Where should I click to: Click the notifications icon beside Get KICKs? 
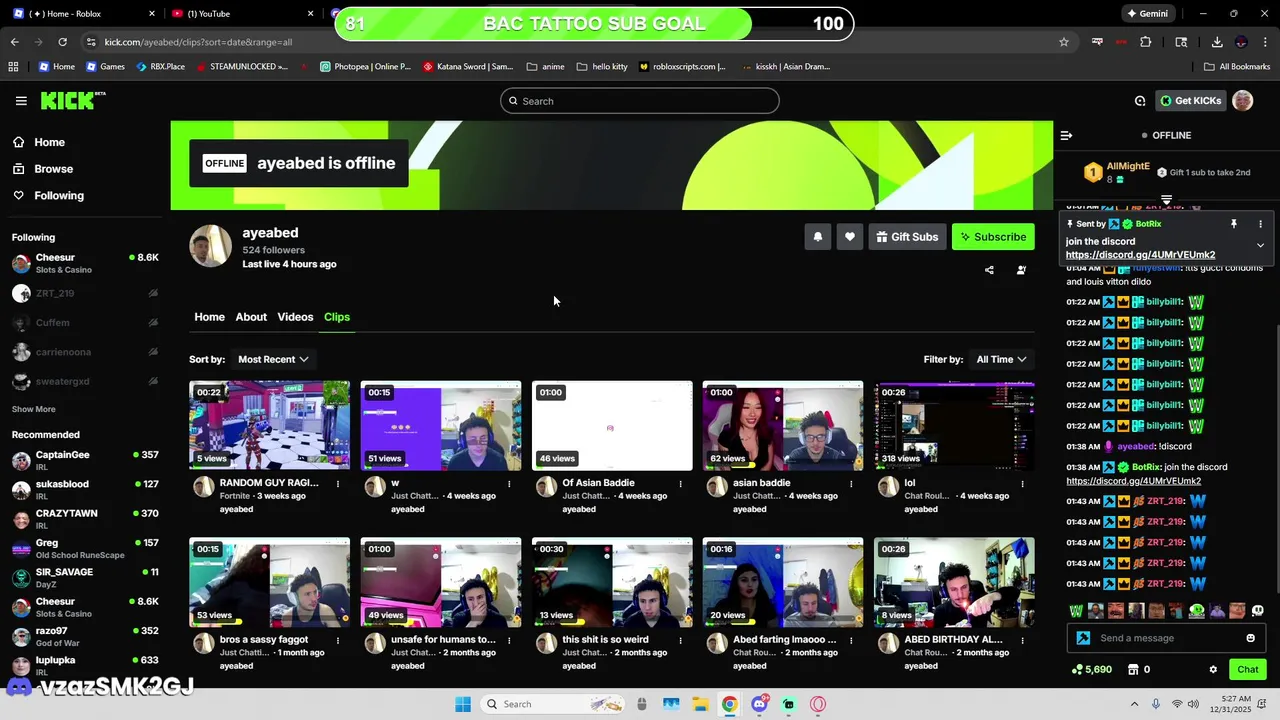coord(1140,101)
